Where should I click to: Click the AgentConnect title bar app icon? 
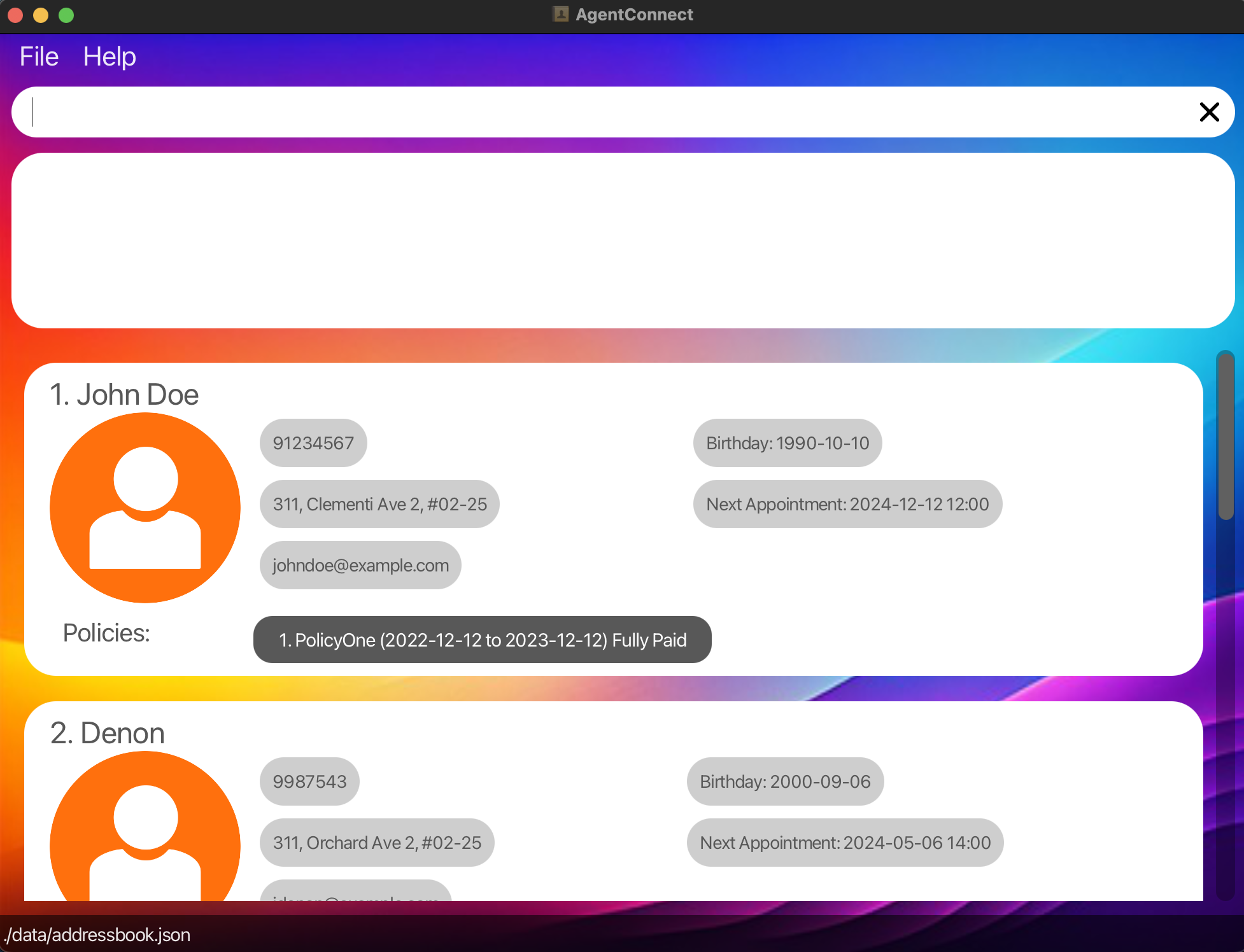pyautogui.click(x=560, y=14)
